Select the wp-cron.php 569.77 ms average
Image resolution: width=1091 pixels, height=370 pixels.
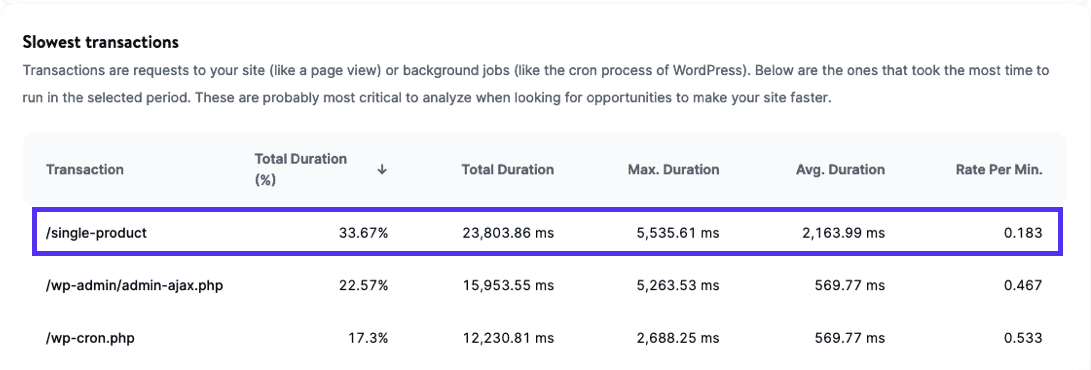(850, 339)
